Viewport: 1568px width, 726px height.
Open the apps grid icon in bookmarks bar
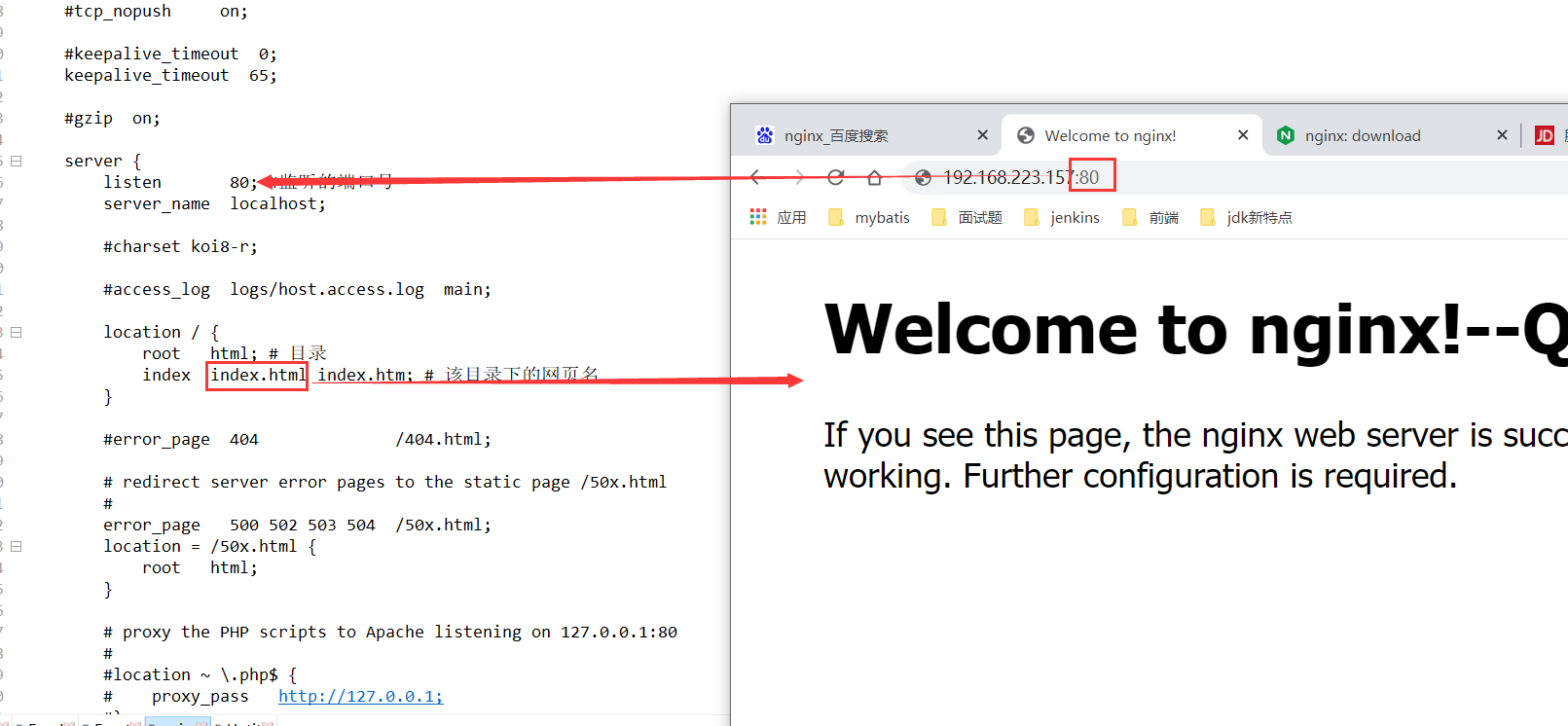coord(758,217)
